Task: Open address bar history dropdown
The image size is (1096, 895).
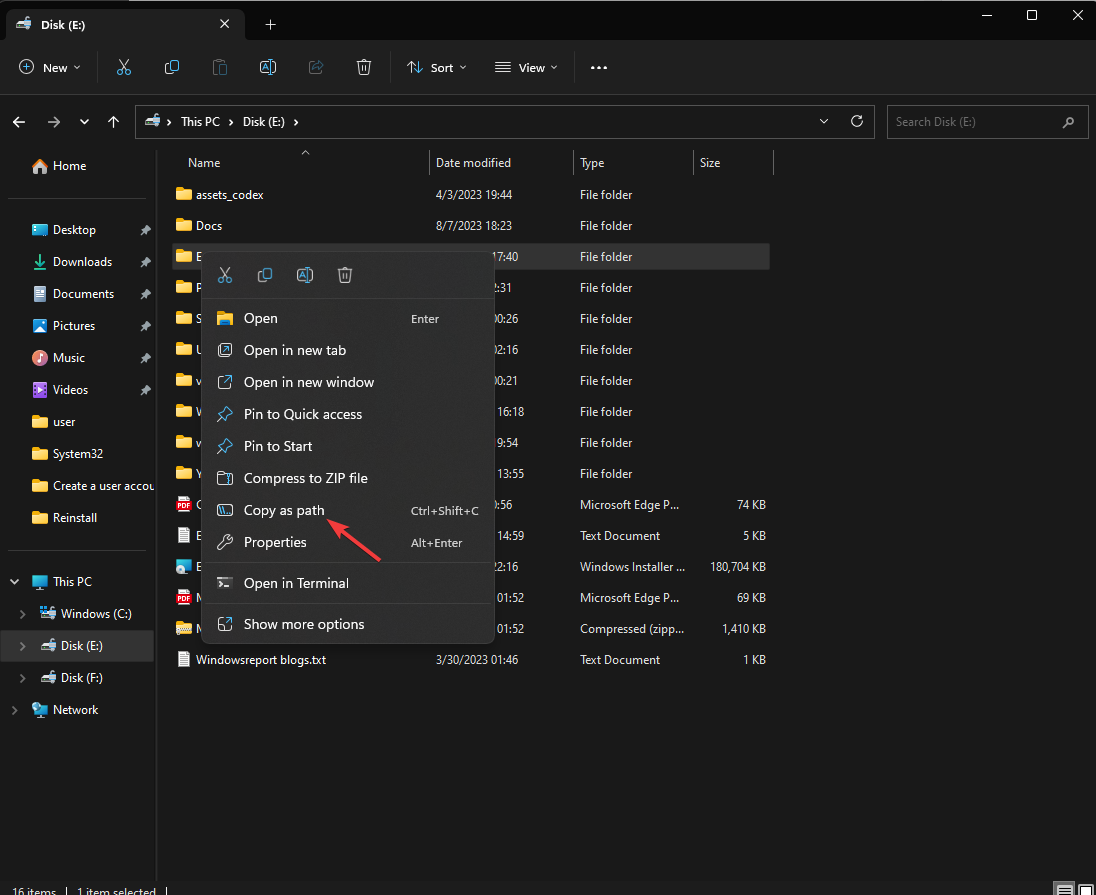Action: coord(824,122)
